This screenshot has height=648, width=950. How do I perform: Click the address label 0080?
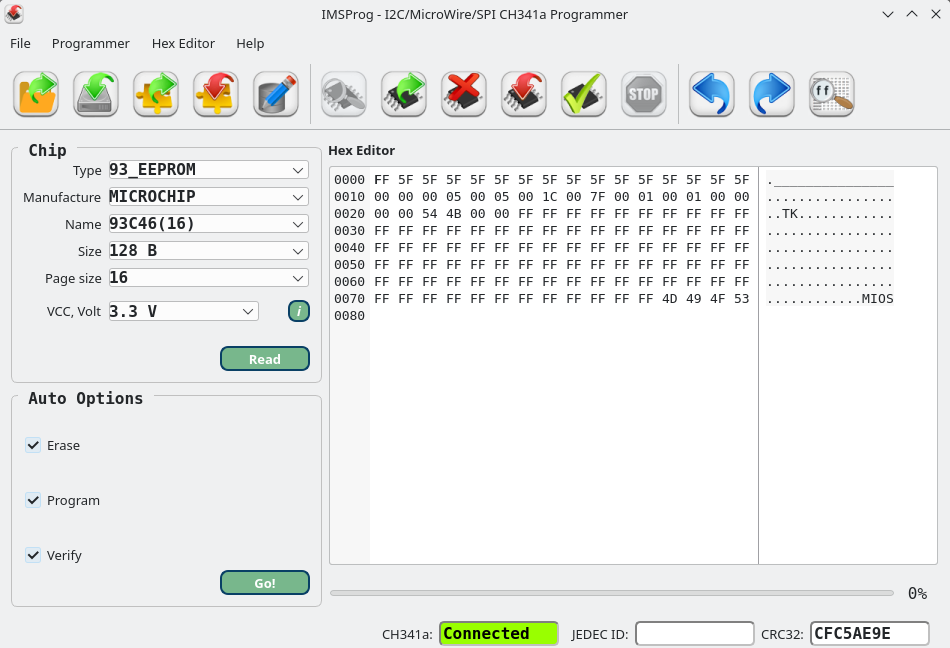click(x=350, y=316)
